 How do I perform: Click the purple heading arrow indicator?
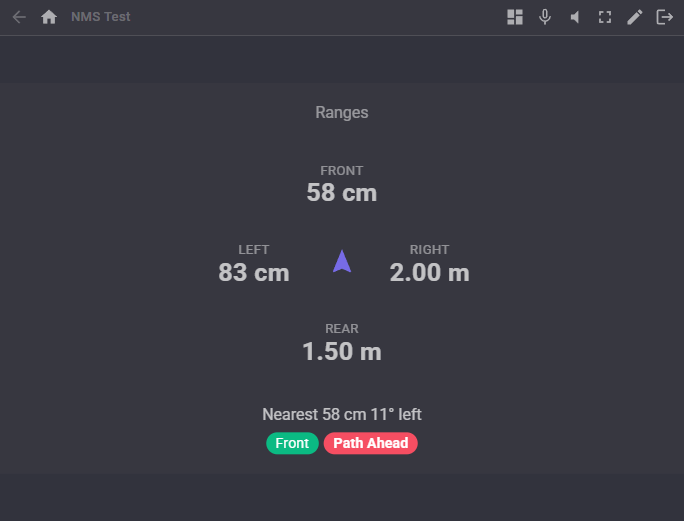pyautogui.click(x=342, y=261)
